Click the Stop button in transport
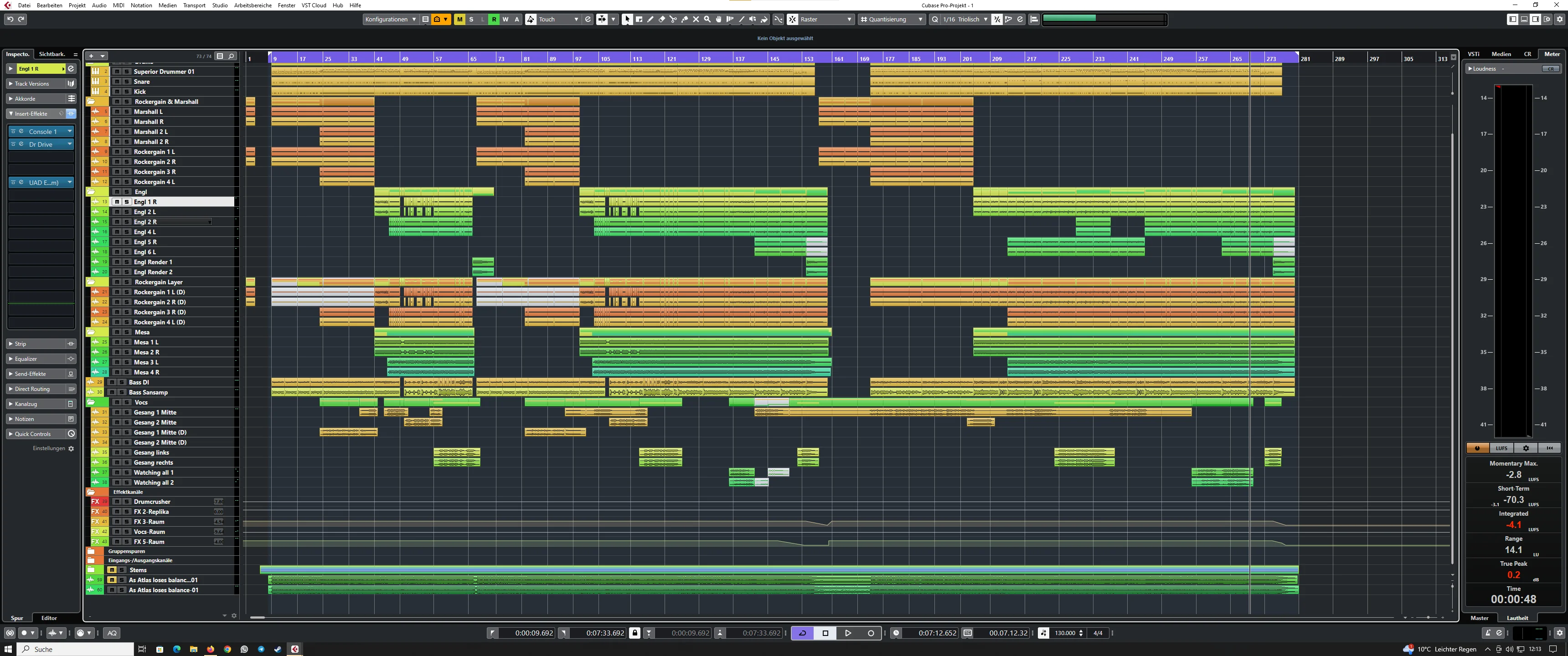The height and width of the screenshot is (656, 1568). pos(825,633)
